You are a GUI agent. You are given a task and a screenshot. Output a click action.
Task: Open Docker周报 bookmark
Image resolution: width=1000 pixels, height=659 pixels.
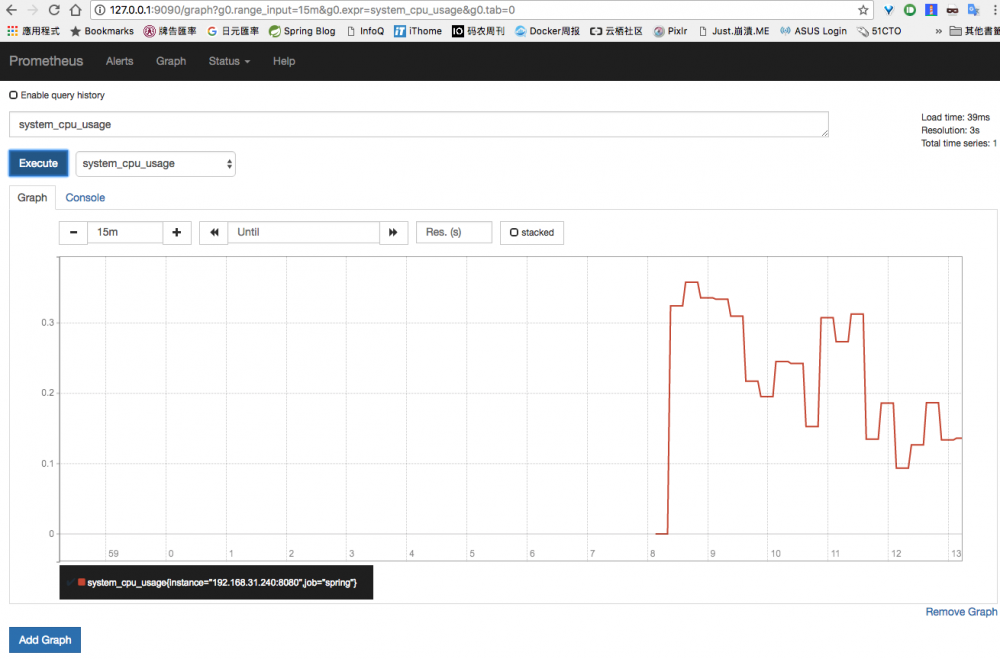[x=547, y=31]
